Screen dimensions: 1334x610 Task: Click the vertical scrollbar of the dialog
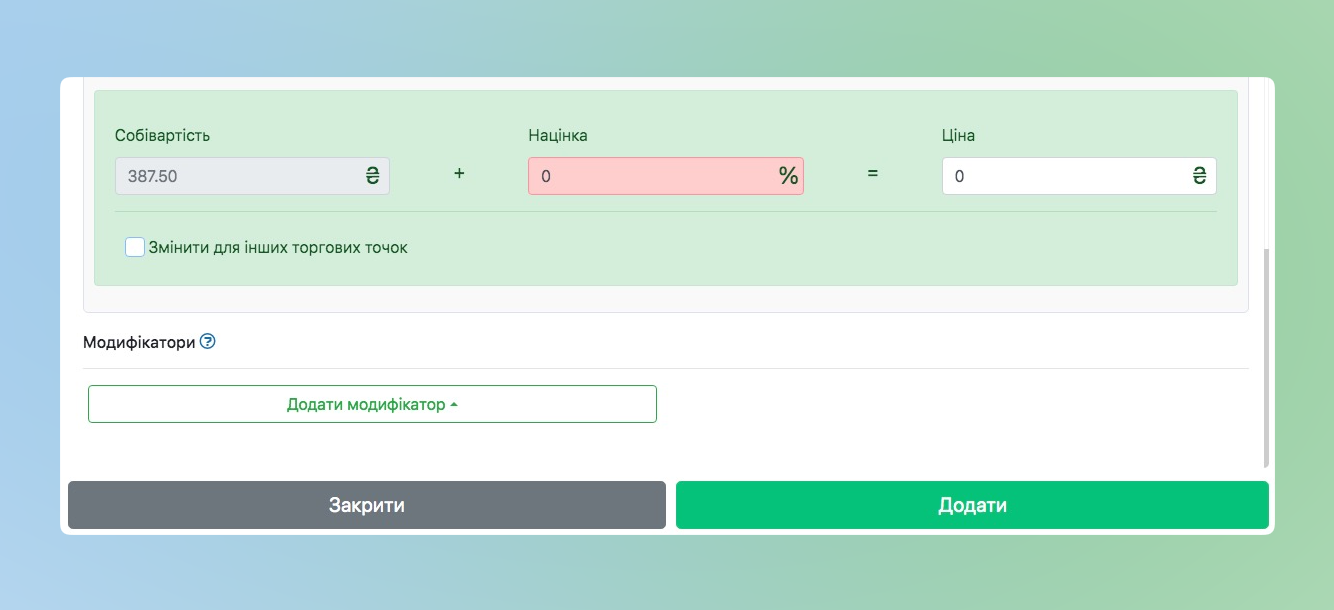1266,360
